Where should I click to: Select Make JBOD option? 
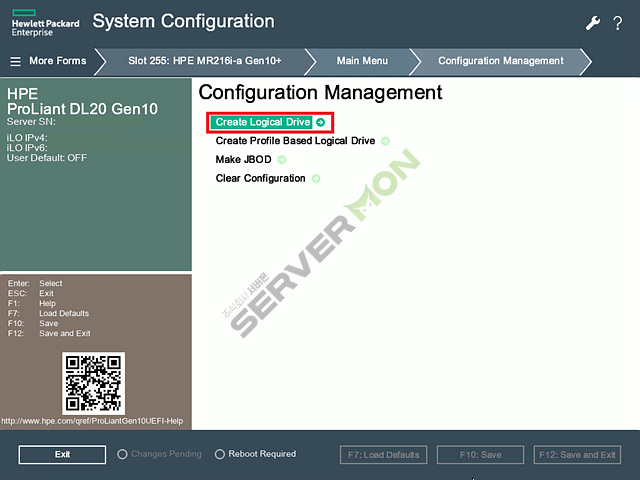(243, 160)
